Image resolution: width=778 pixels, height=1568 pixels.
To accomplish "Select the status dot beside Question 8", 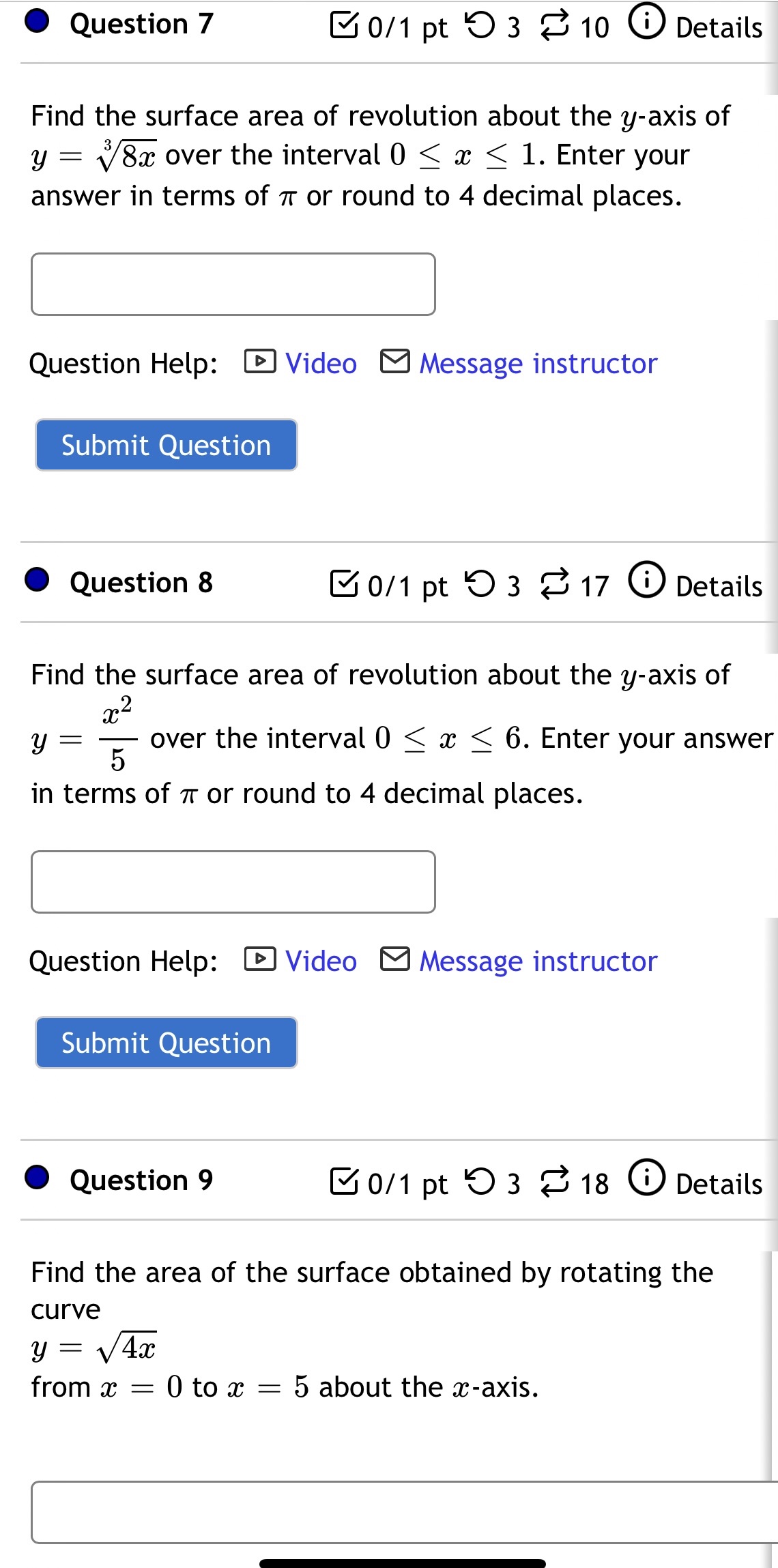I will [x=38, y=581].
